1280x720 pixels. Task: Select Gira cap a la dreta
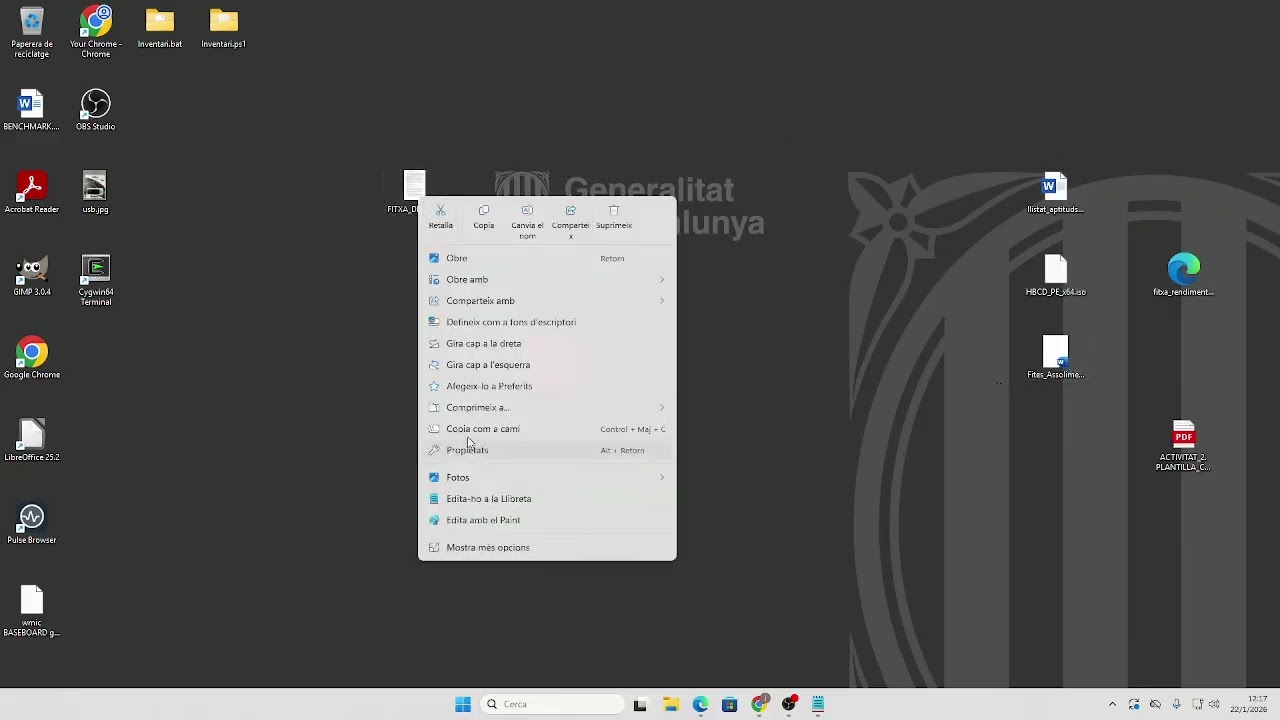click(x=547, y=343)
